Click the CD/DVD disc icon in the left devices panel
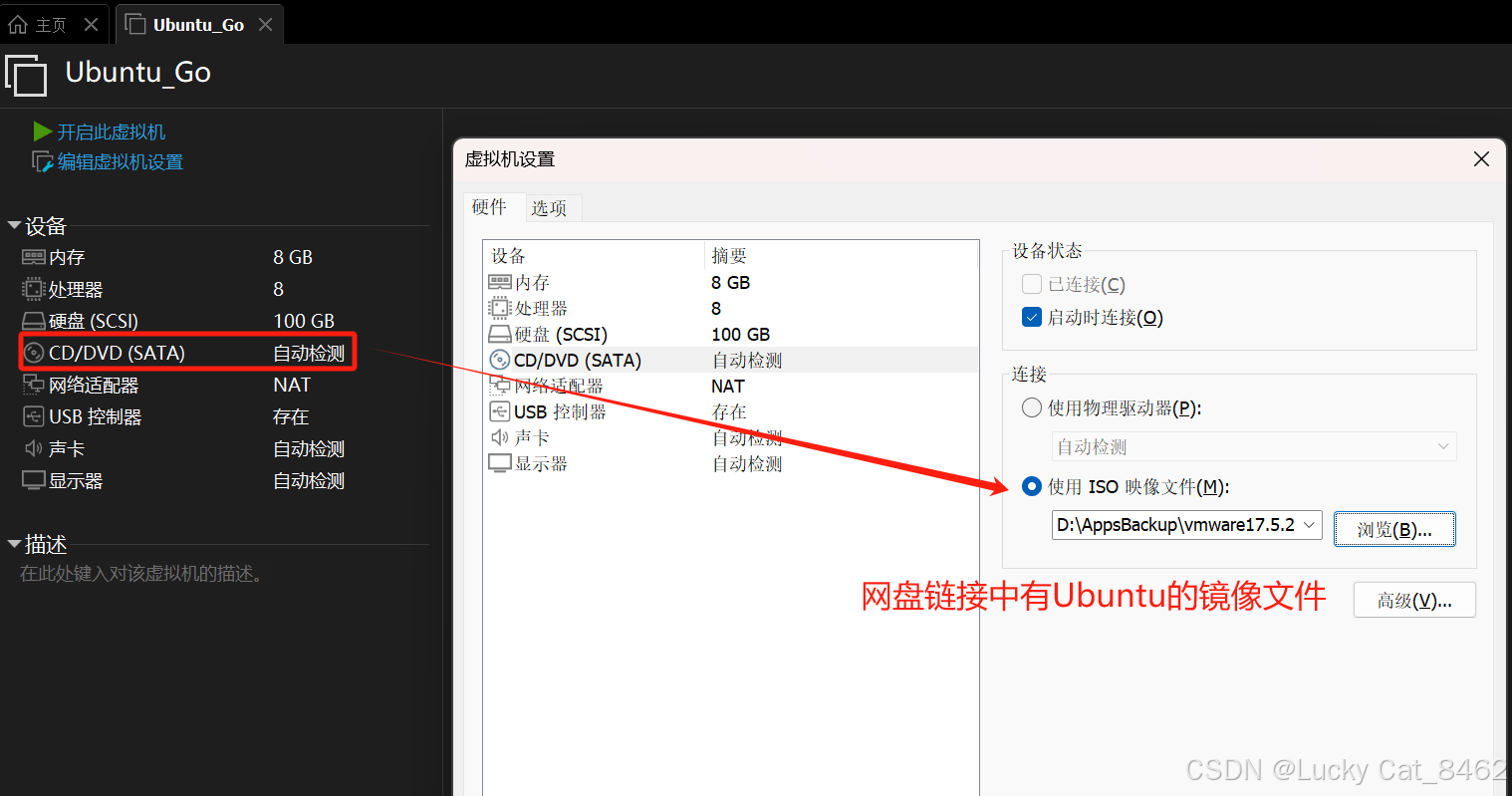 34,353
